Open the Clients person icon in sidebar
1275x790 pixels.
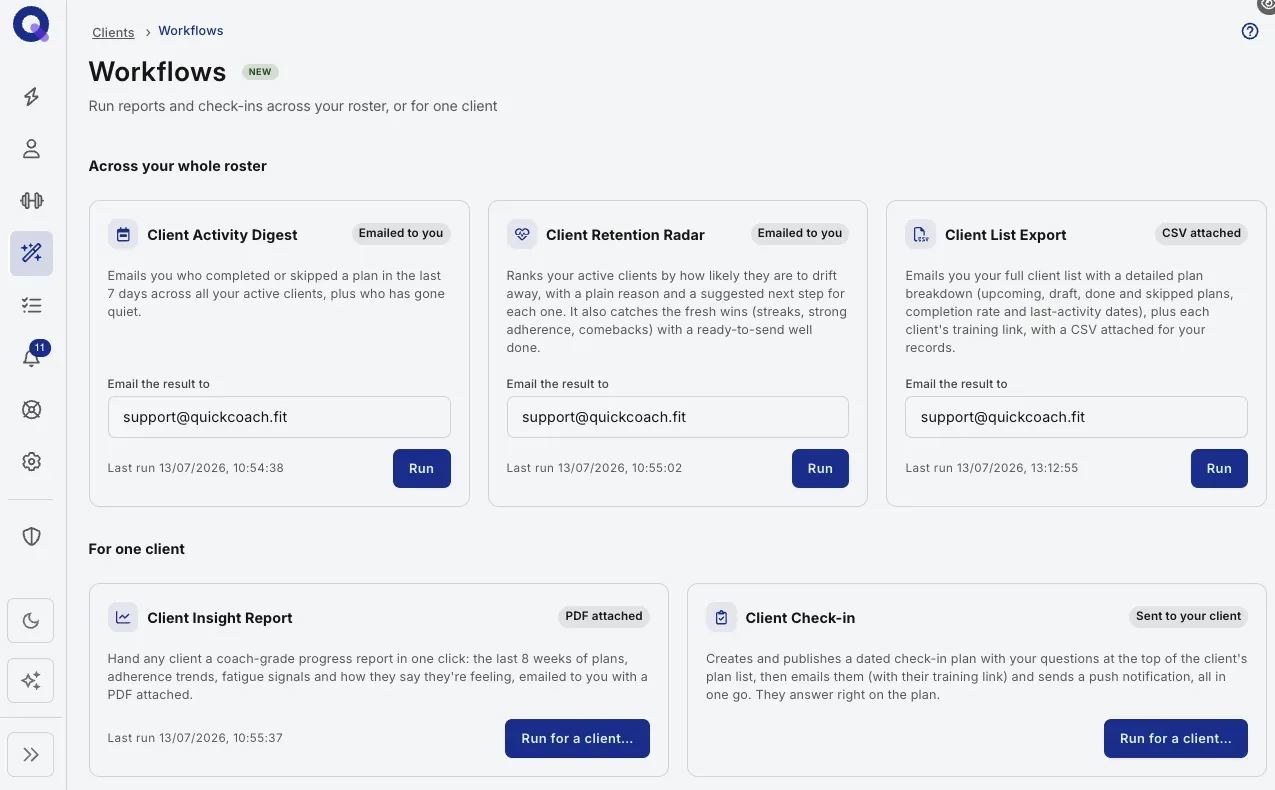click(x=31, y=149)
